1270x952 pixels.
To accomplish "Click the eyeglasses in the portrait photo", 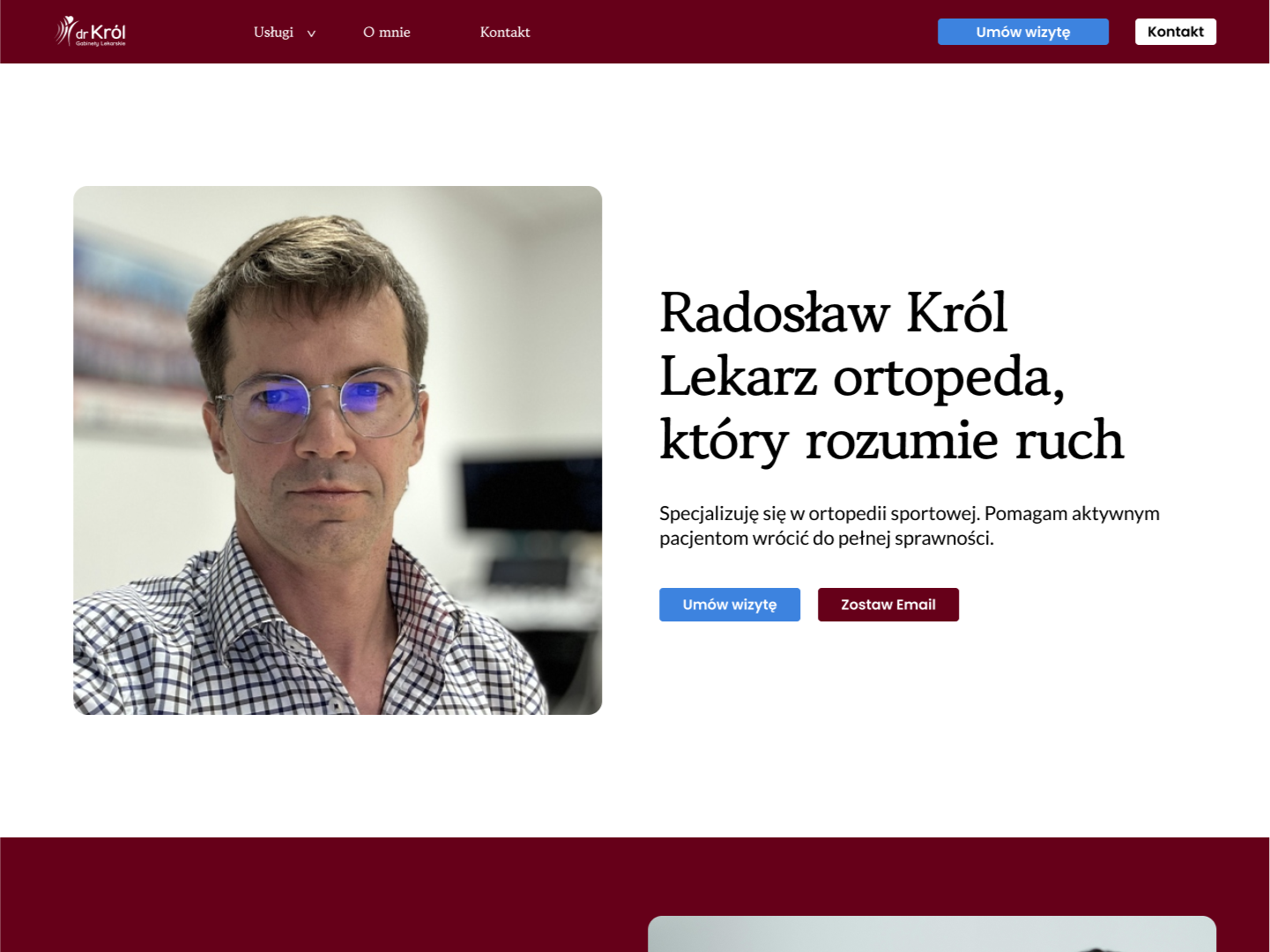I will [322, 403].
